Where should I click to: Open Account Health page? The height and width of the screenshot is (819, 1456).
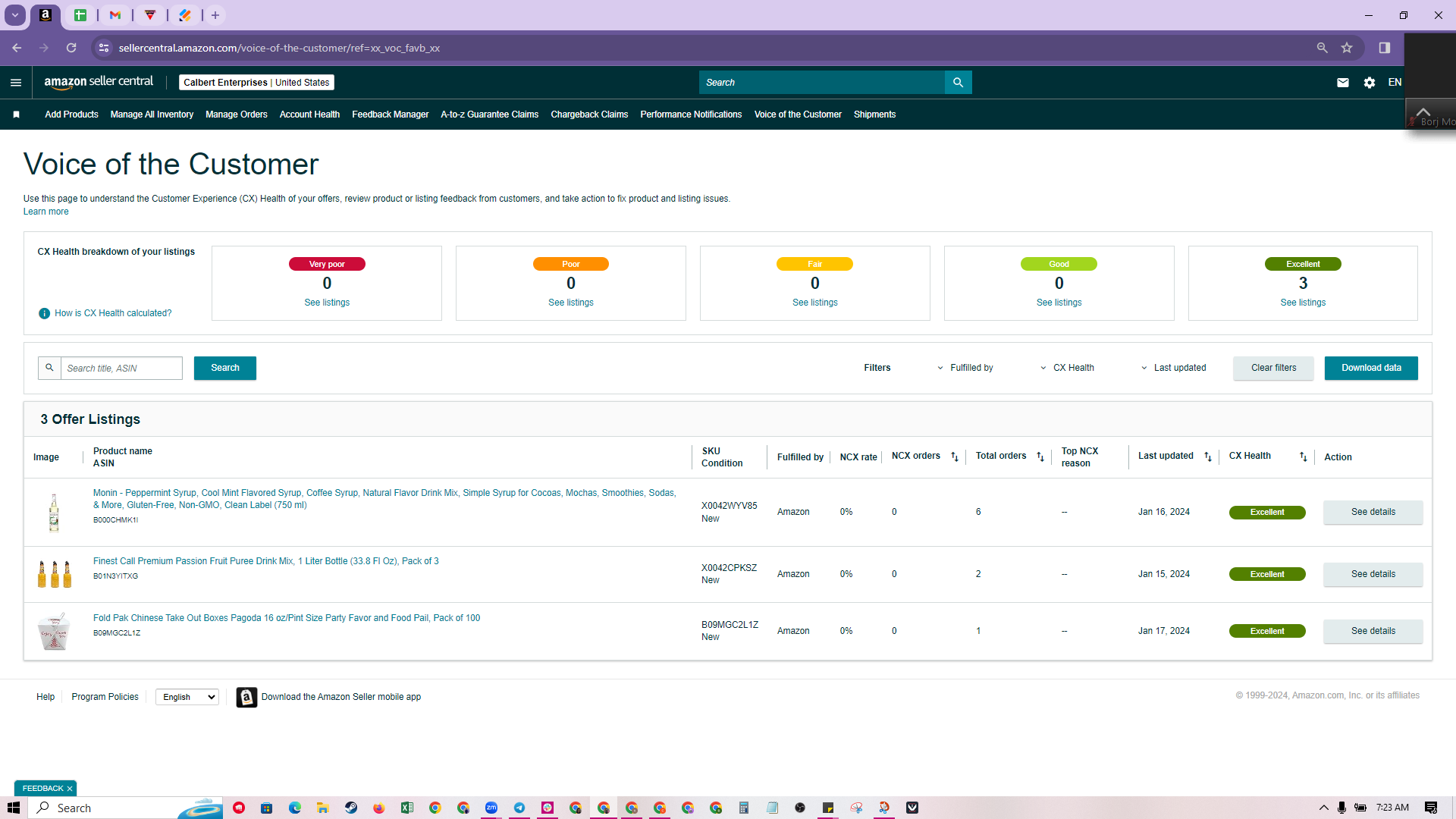click(309, 115)
